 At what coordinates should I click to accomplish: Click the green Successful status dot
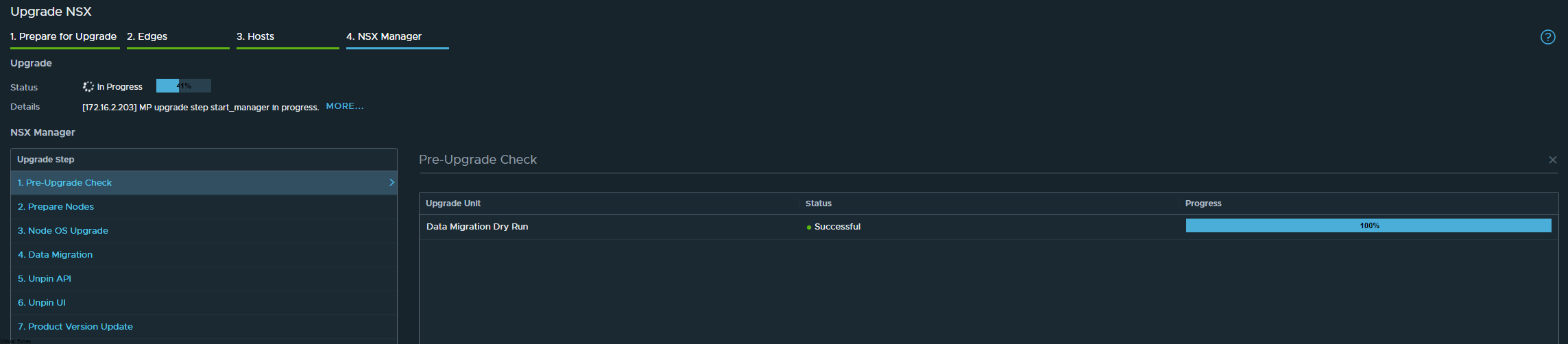tap(809, 228)
